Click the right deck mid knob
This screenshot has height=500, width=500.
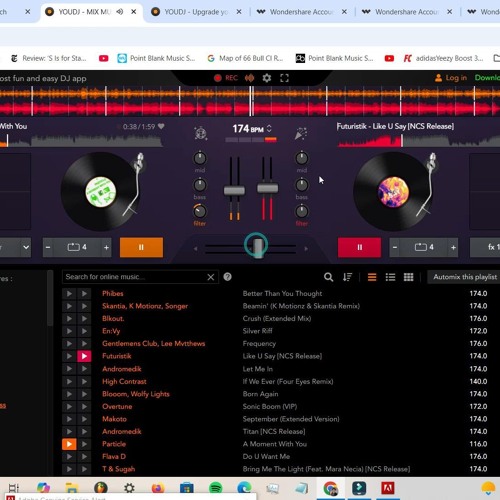[302, 158]
